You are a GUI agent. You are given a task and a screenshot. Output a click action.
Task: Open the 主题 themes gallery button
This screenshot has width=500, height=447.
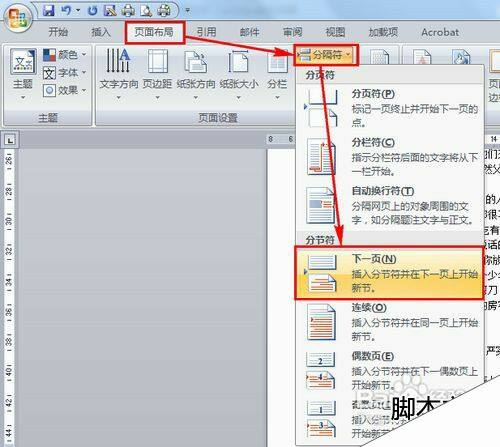23,73
